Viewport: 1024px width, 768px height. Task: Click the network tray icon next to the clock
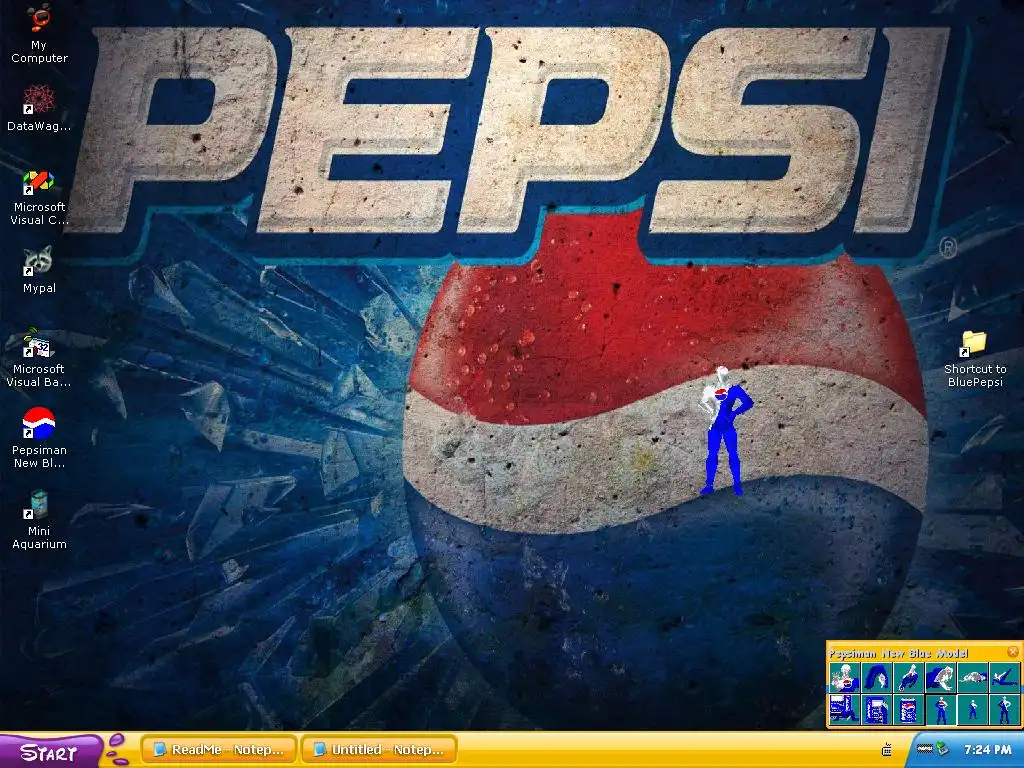click(x=941, y=749)
